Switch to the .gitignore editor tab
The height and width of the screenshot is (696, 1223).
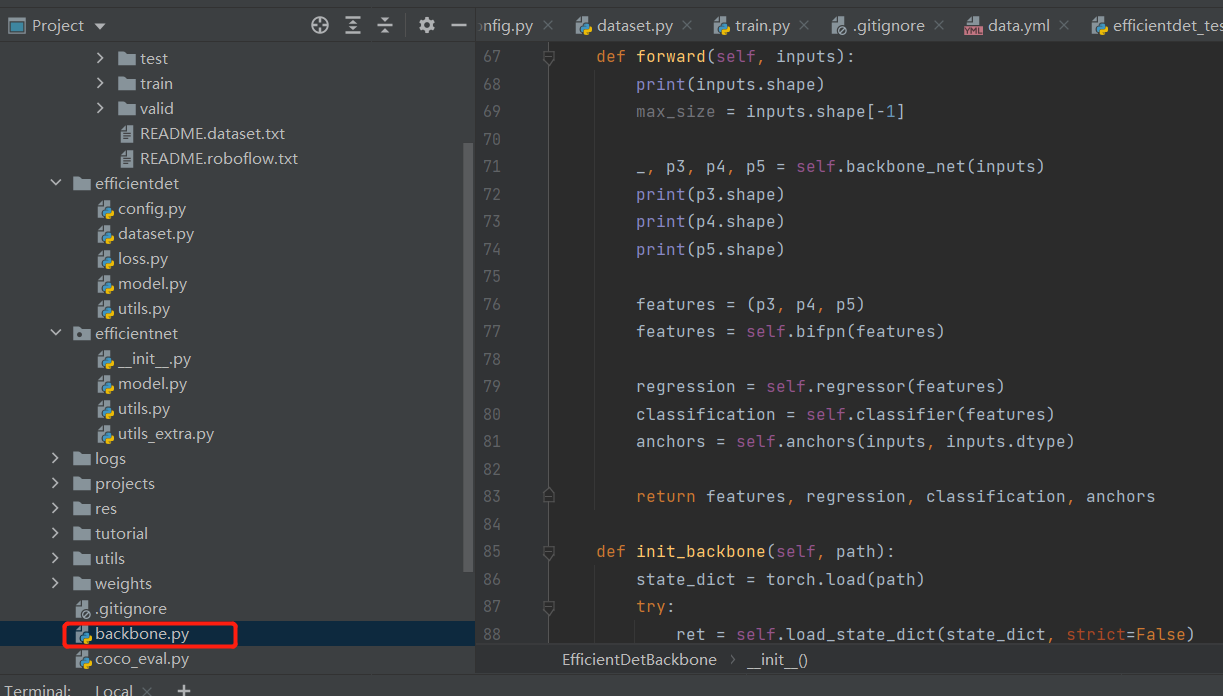pos(888,26)
